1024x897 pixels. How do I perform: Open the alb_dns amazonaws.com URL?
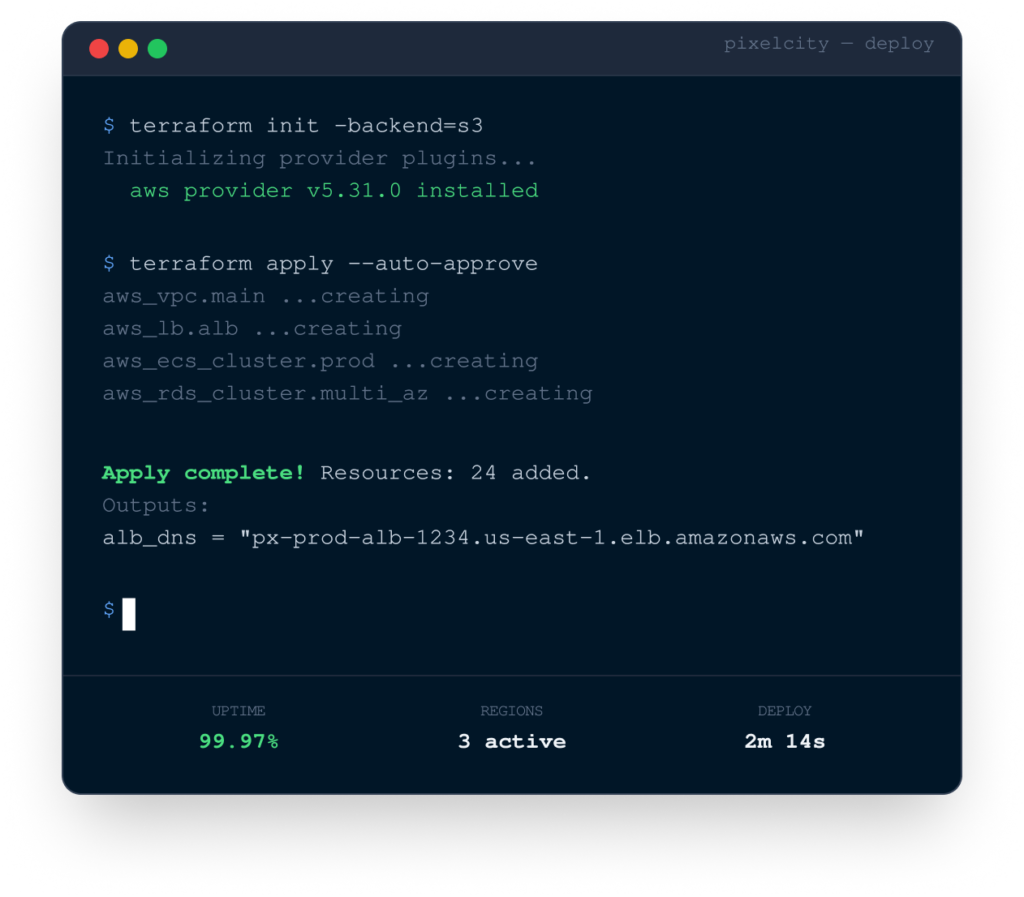[x=552, y=538]
